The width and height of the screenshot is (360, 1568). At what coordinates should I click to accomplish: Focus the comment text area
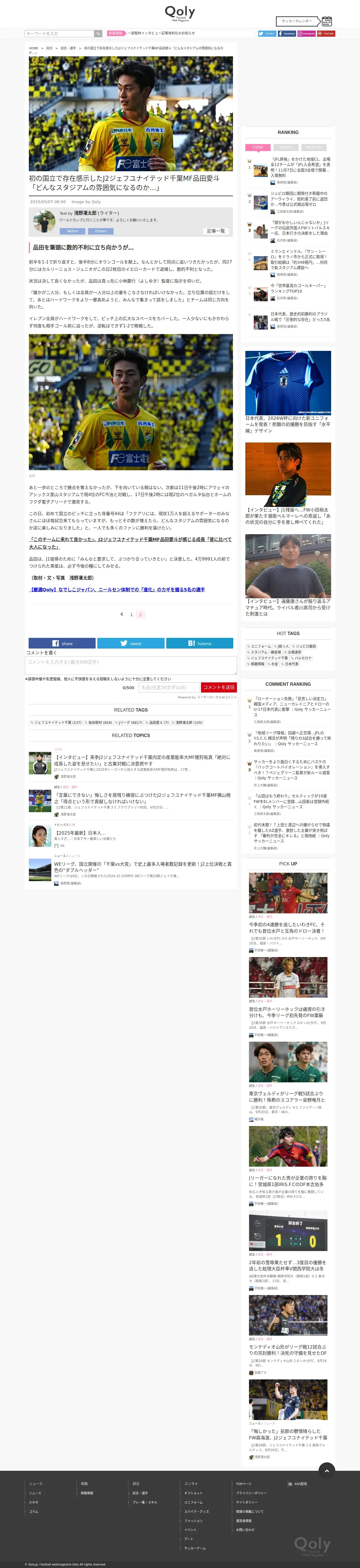coord(131,665)
